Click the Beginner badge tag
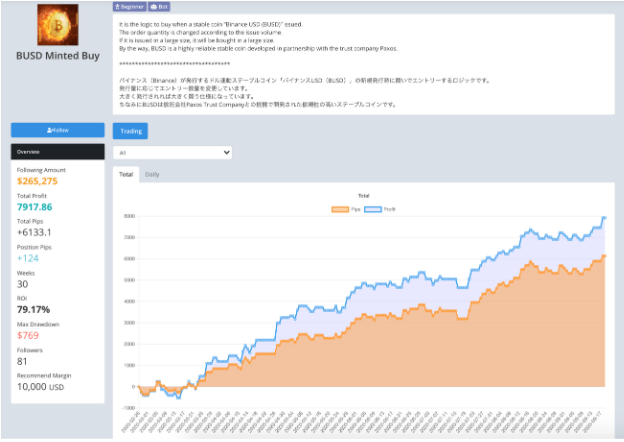This screenshot has height=442, width=624. coord(130,7)
